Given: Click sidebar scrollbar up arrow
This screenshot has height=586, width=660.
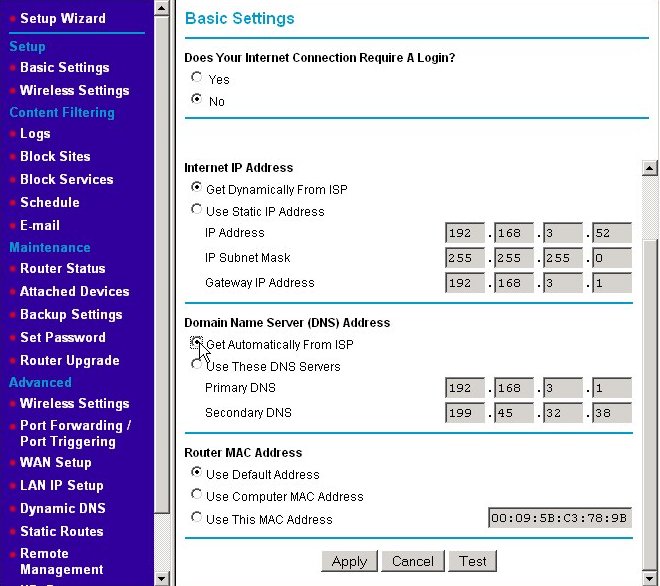Looking at the screenshot, I should [x=162, y=8].
